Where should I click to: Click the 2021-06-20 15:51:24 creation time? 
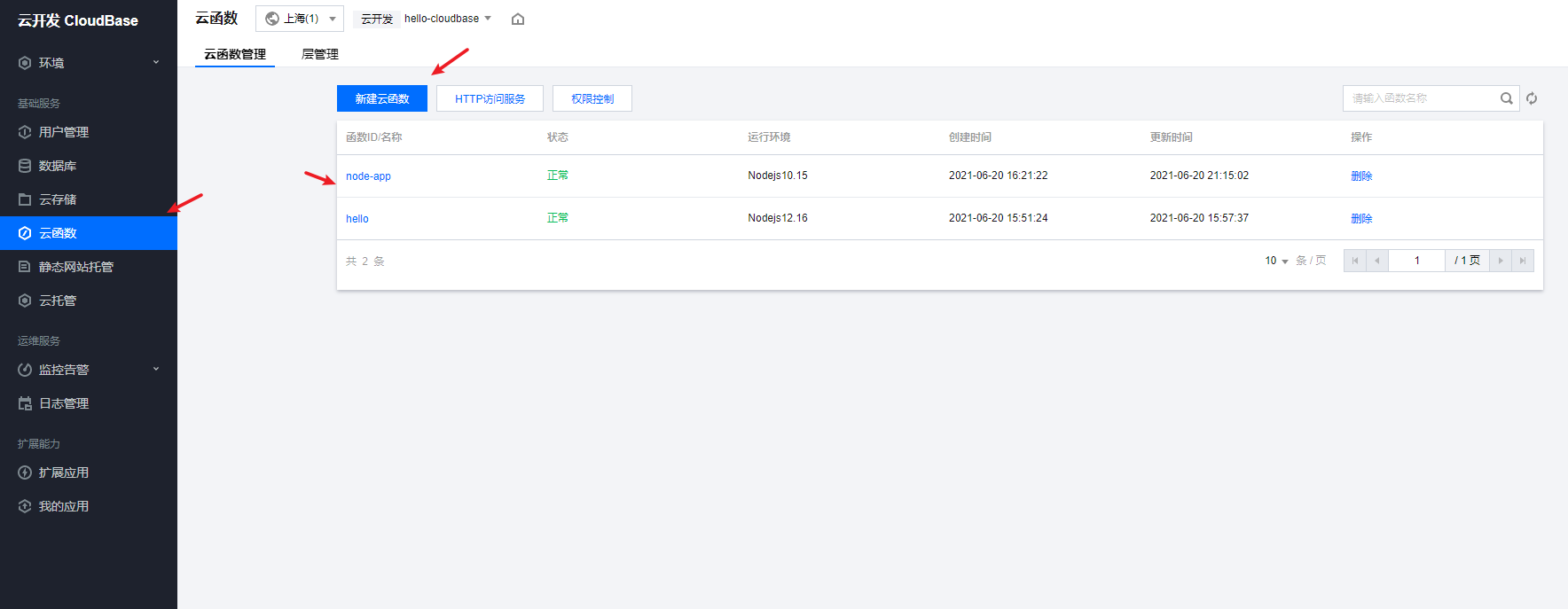pyautogui.click(x=999, y=218)
